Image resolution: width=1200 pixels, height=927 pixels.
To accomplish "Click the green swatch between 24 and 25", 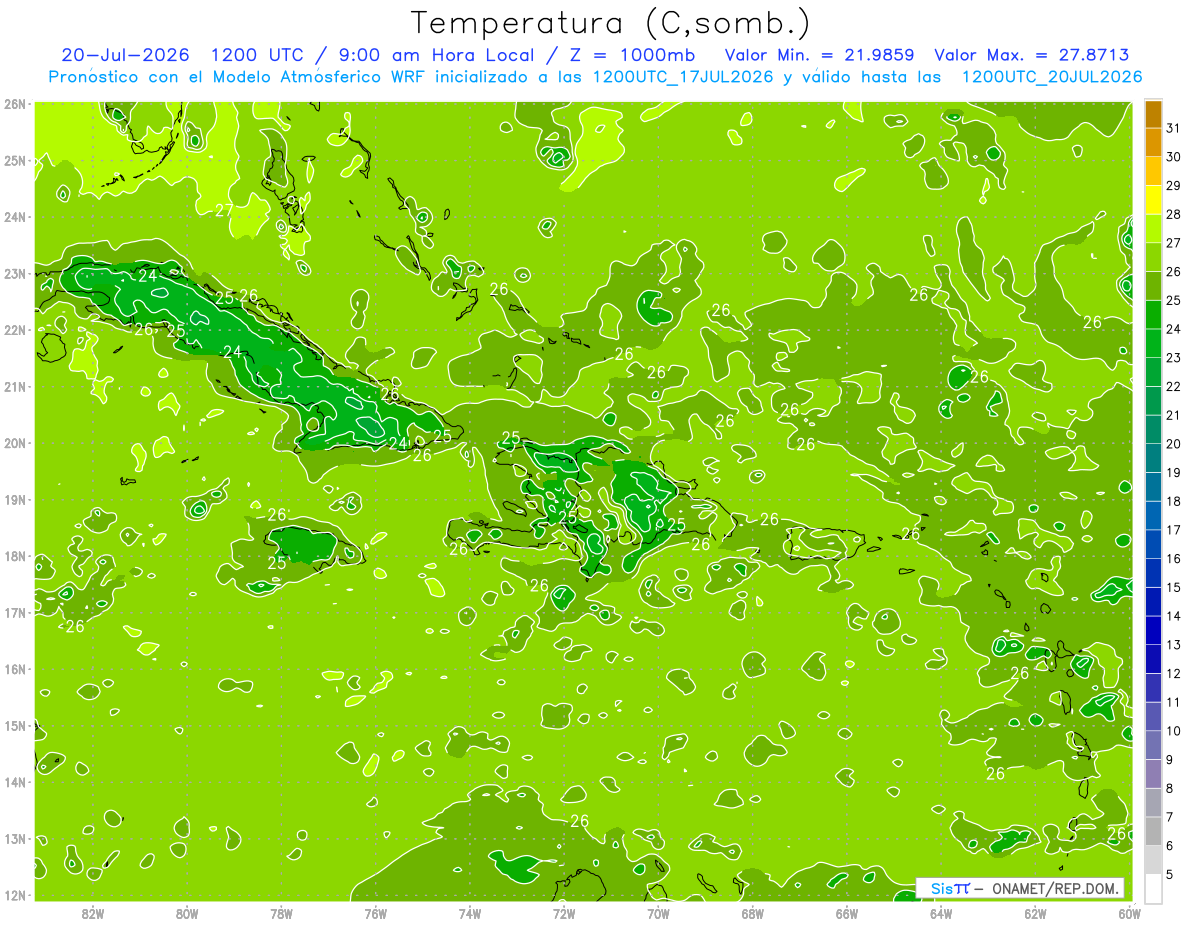I will pos(1152,314).
